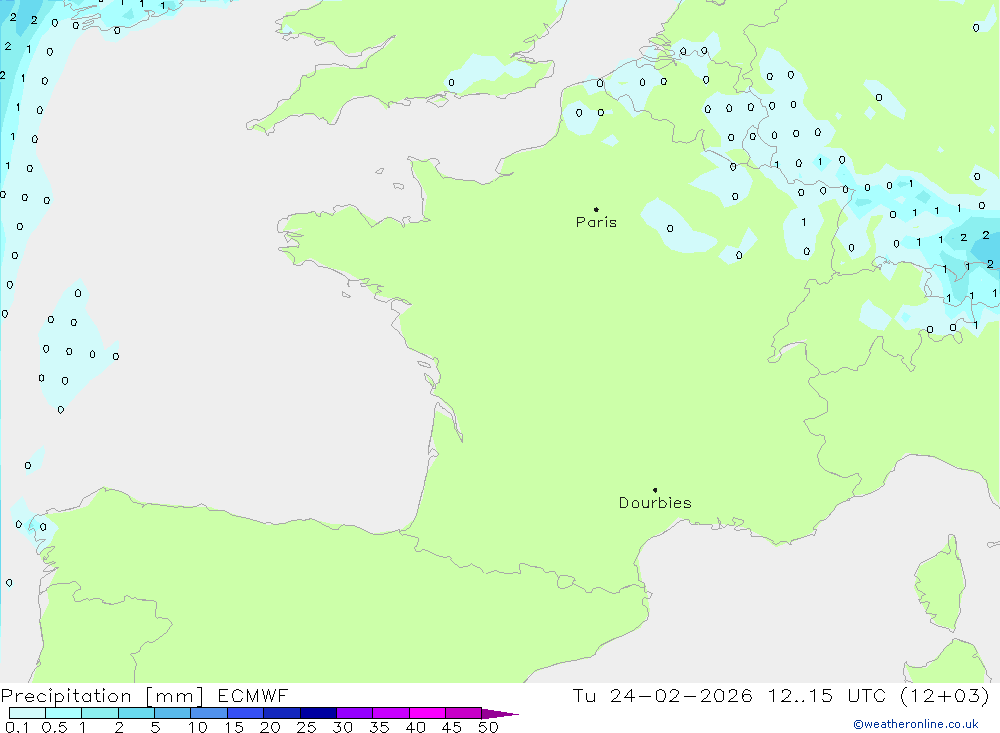This screenshot has height=733, width=1000.
Task: Click the legend value label '50'
Action: point(488,727)
